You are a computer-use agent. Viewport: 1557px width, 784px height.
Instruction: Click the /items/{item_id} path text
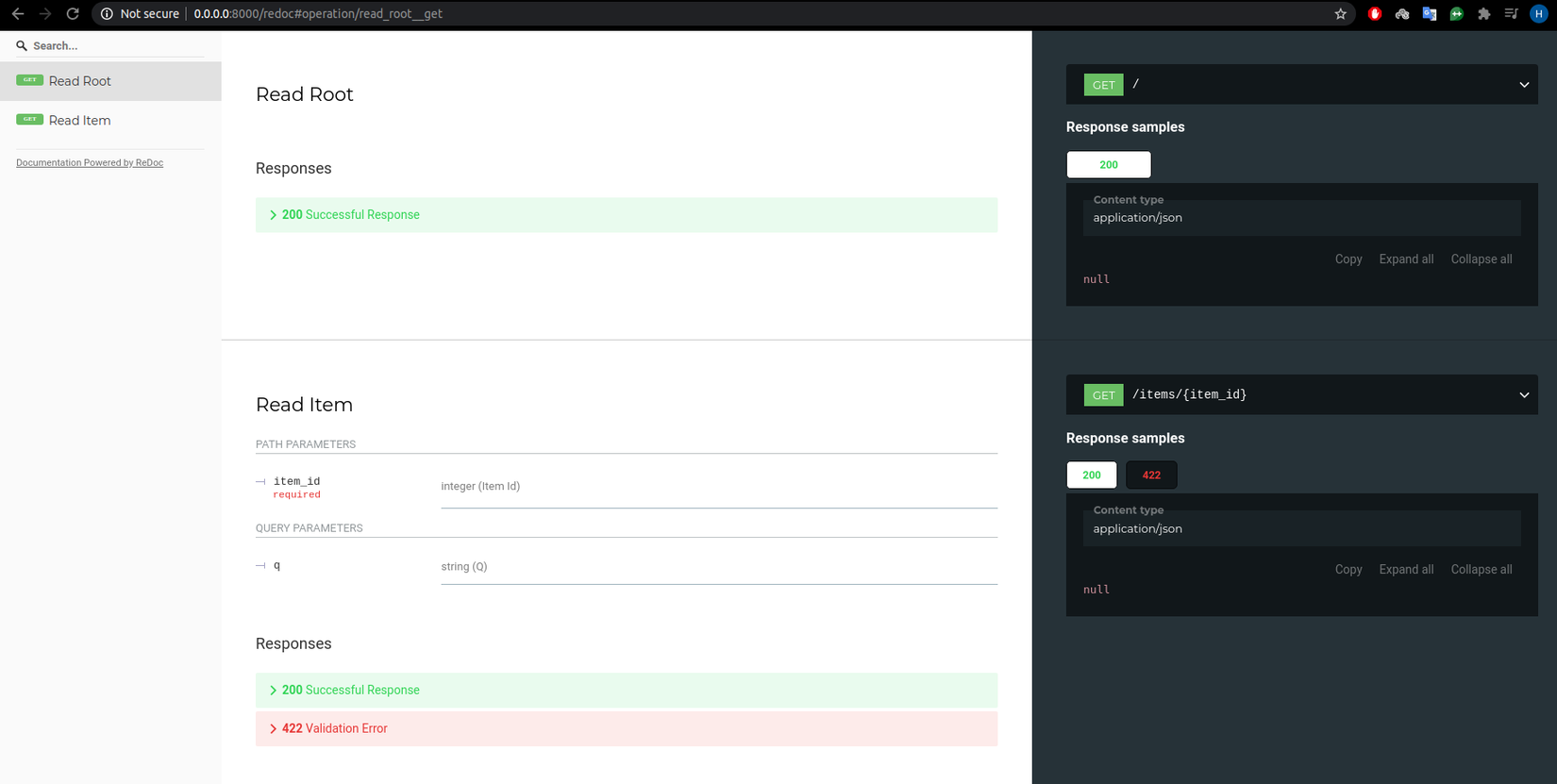1189,394
